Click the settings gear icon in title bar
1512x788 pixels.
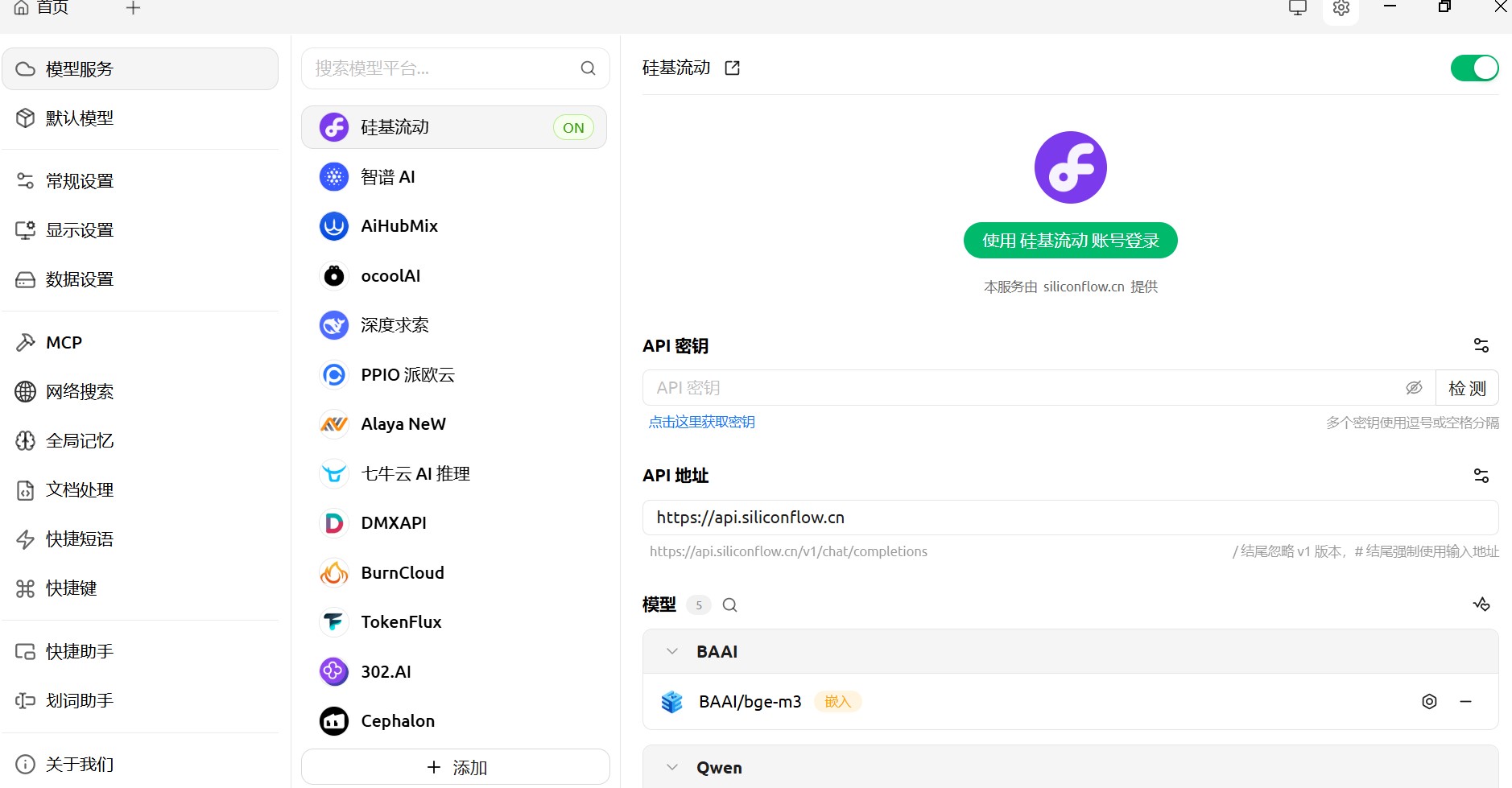(1341, 8)
